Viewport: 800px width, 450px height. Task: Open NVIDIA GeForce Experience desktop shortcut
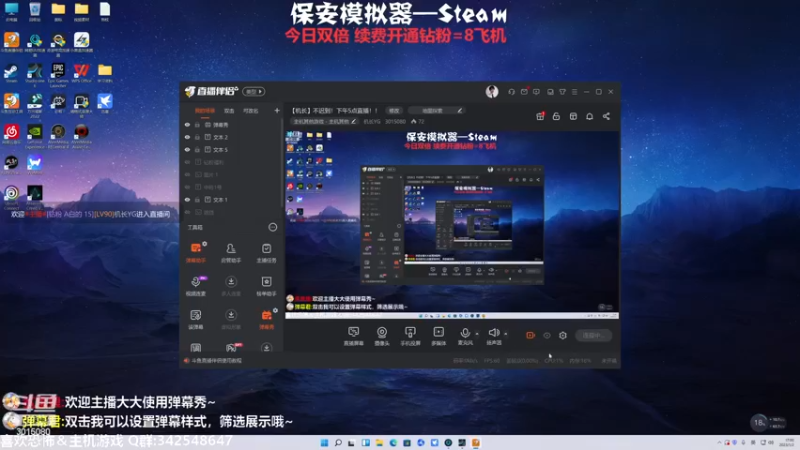click(35, 136)
